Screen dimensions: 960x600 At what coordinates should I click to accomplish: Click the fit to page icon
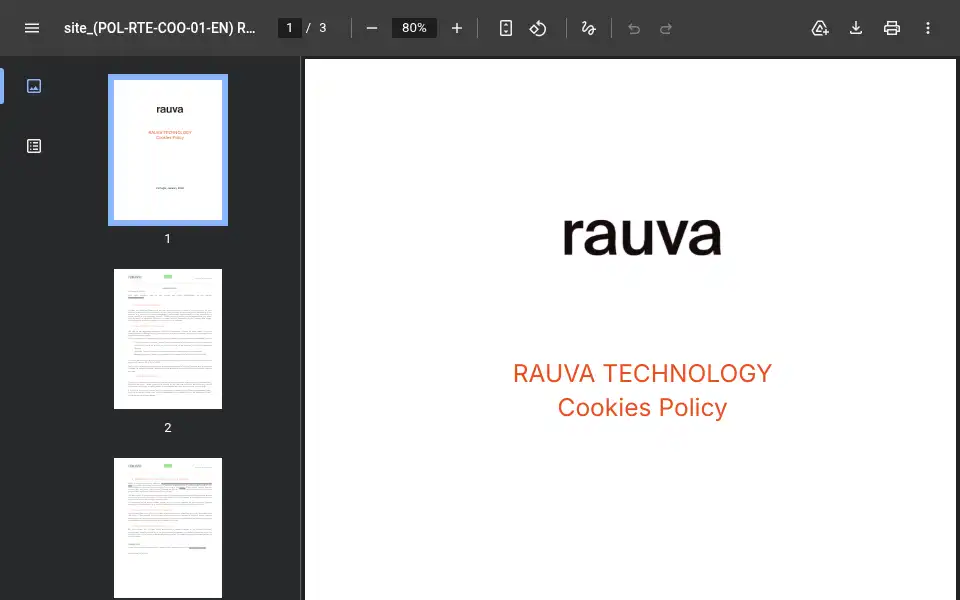pyautogui.click(x=506, y=28)
